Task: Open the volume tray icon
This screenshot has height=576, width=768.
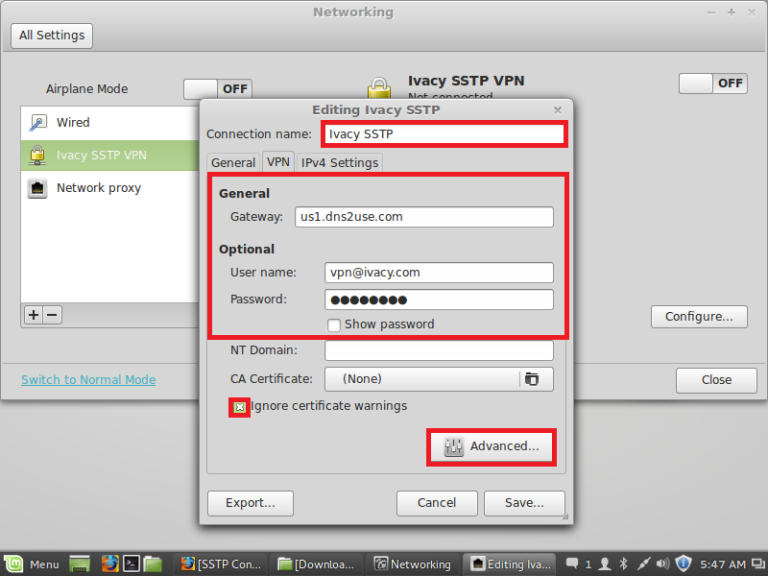Action: [663, 564]
